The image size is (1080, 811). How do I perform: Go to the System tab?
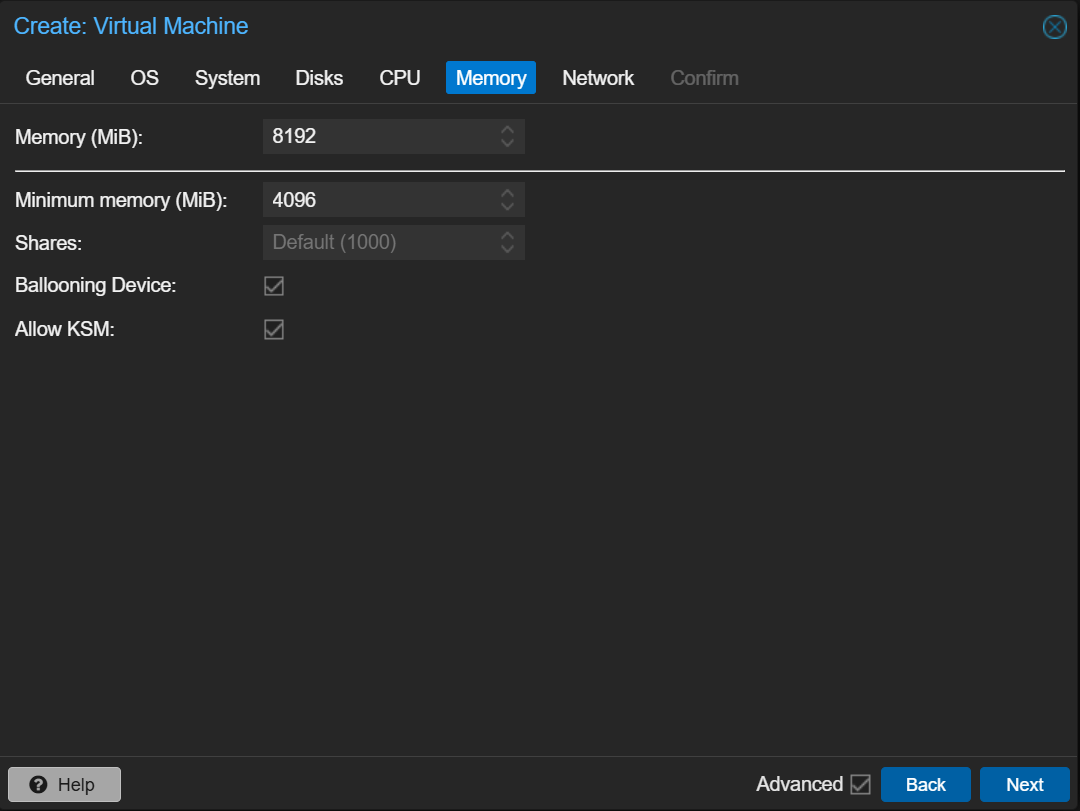[227, 78]
